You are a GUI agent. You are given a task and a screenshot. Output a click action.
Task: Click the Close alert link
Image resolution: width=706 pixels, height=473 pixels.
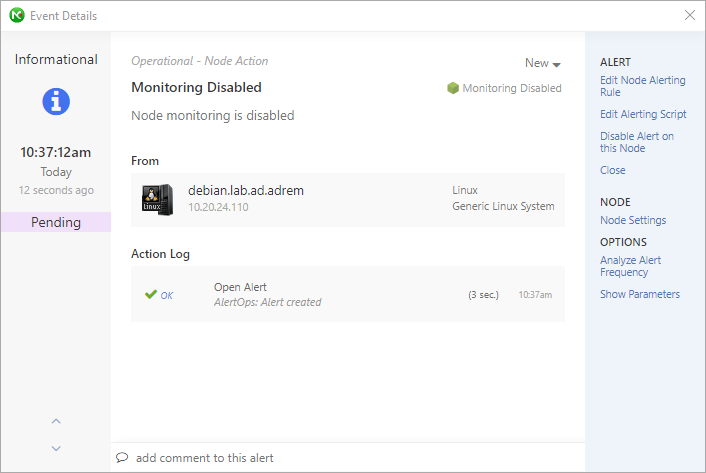pyautogui.click(x=612, y=170)
